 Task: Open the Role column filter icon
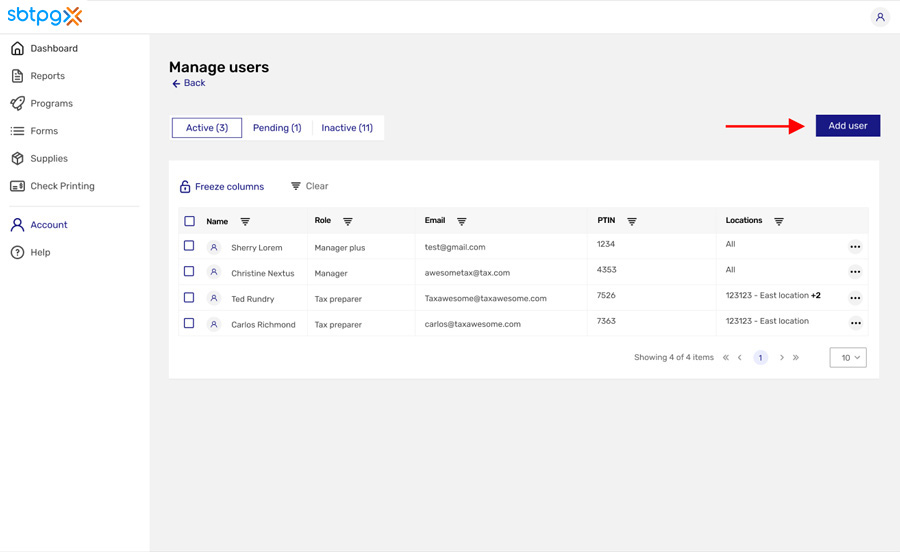[x=348, y=221]
